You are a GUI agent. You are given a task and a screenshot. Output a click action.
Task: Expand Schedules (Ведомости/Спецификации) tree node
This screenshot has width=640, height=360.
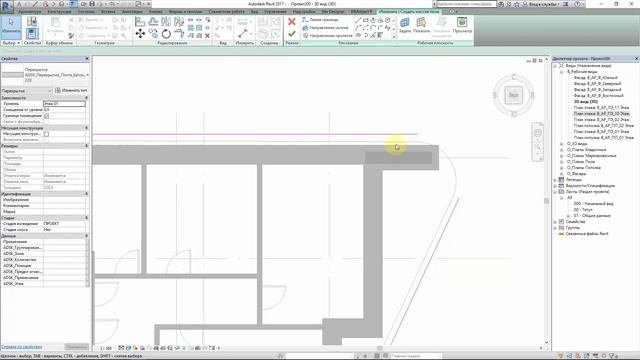click(x=555, y=186)
